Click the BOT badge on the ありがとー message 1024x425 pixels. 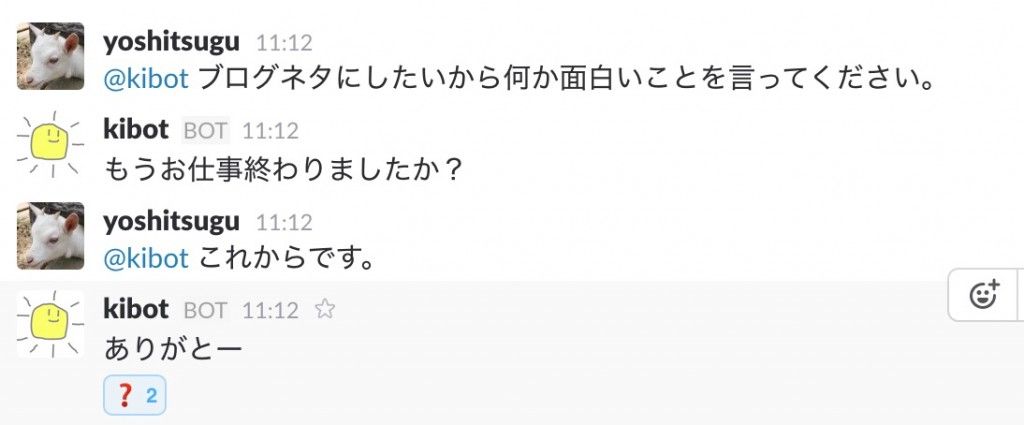tap(206, 311)
